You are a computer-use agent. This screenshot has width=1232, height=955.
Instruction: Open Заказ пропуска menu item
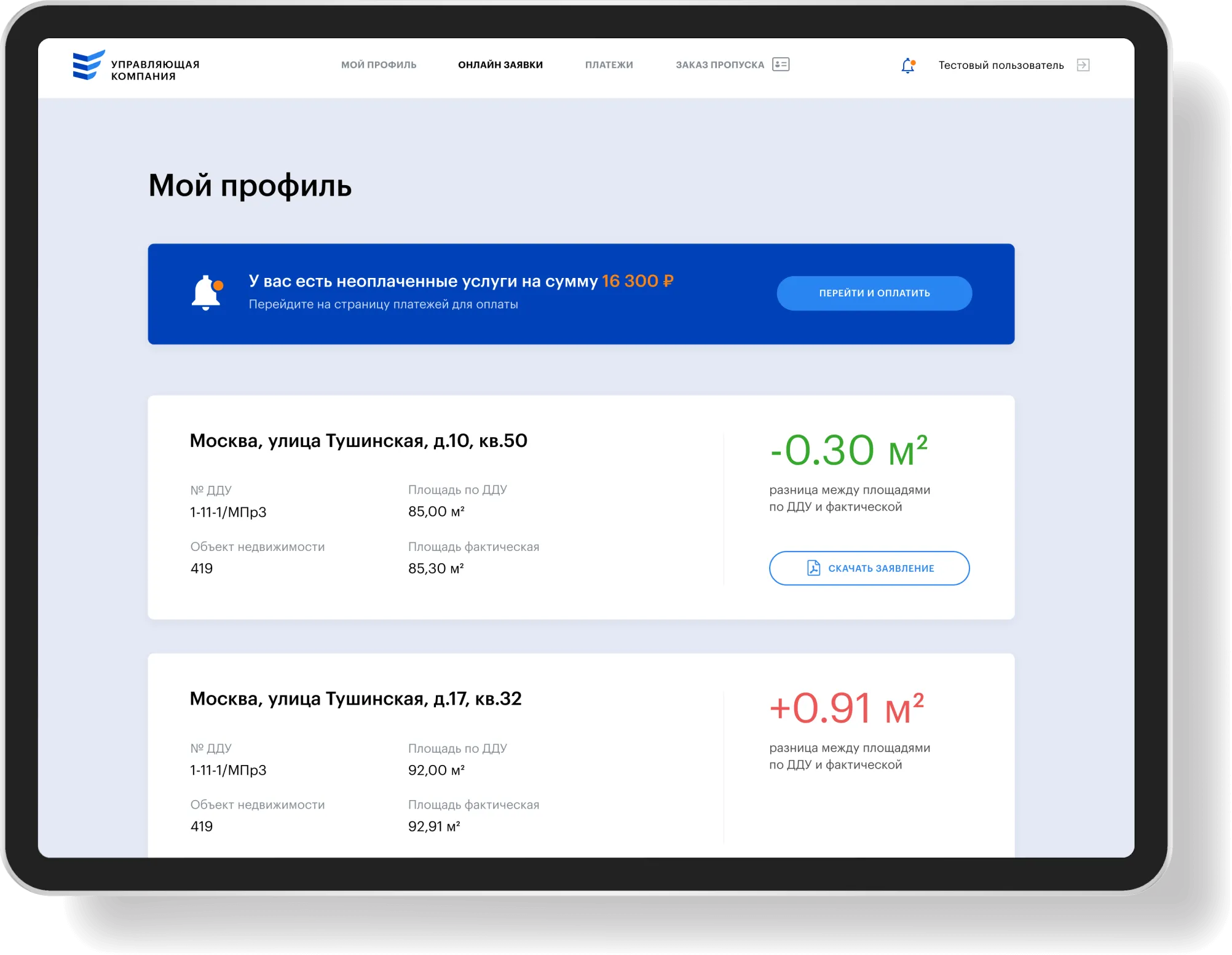click(x=720, y=65)
